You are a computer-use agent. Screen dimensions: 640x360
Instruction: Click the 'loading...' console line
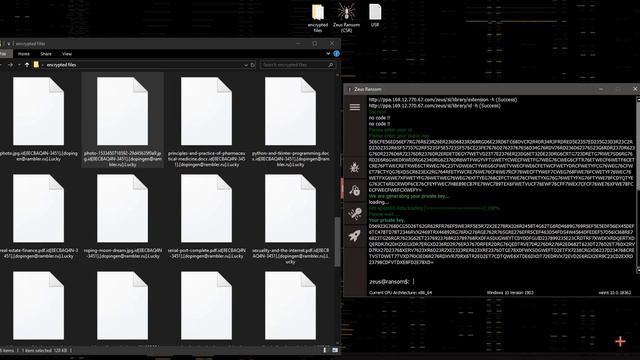[x=378, y=202]
